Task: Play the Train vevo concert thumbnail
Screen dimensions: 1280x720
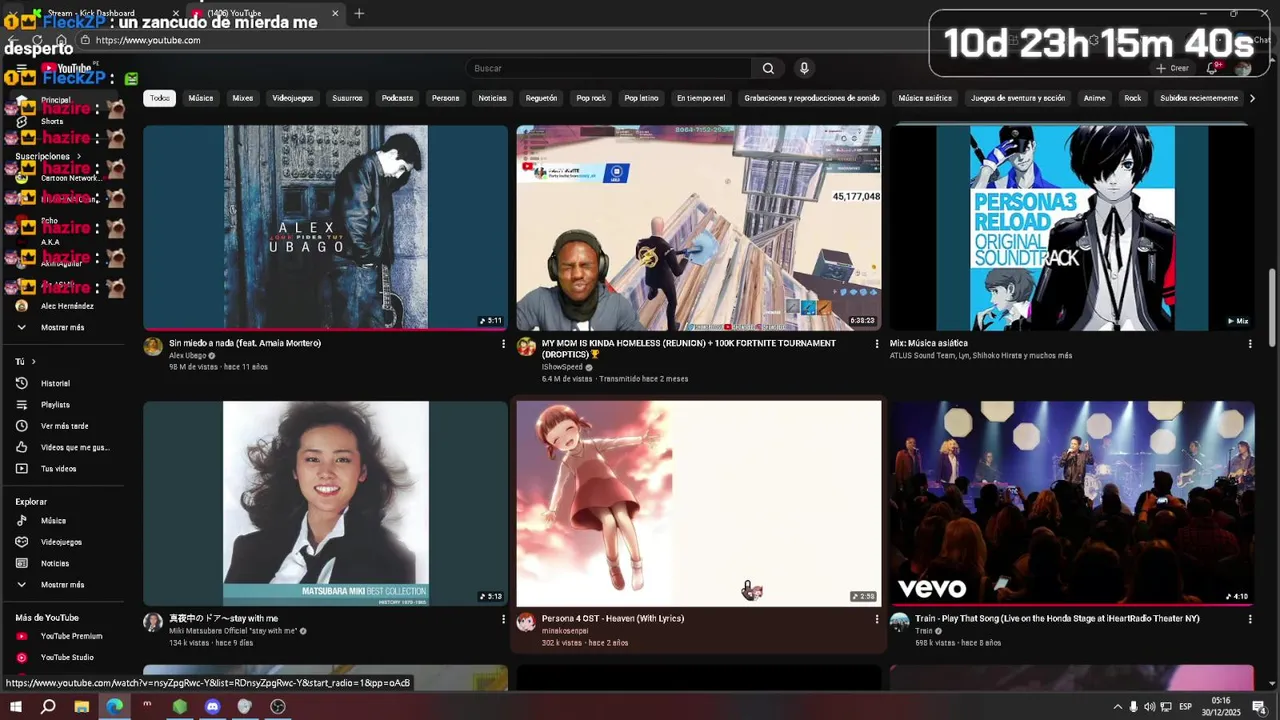Action: pyautogui.click(x=1072, y=503)
